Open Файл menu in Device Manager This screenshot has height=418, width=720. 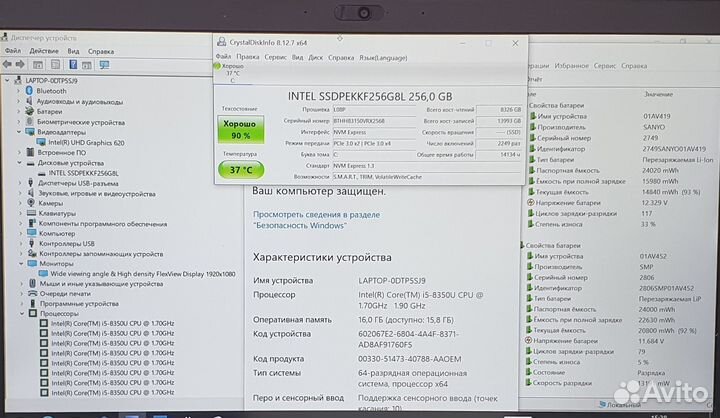coord(13,51)
